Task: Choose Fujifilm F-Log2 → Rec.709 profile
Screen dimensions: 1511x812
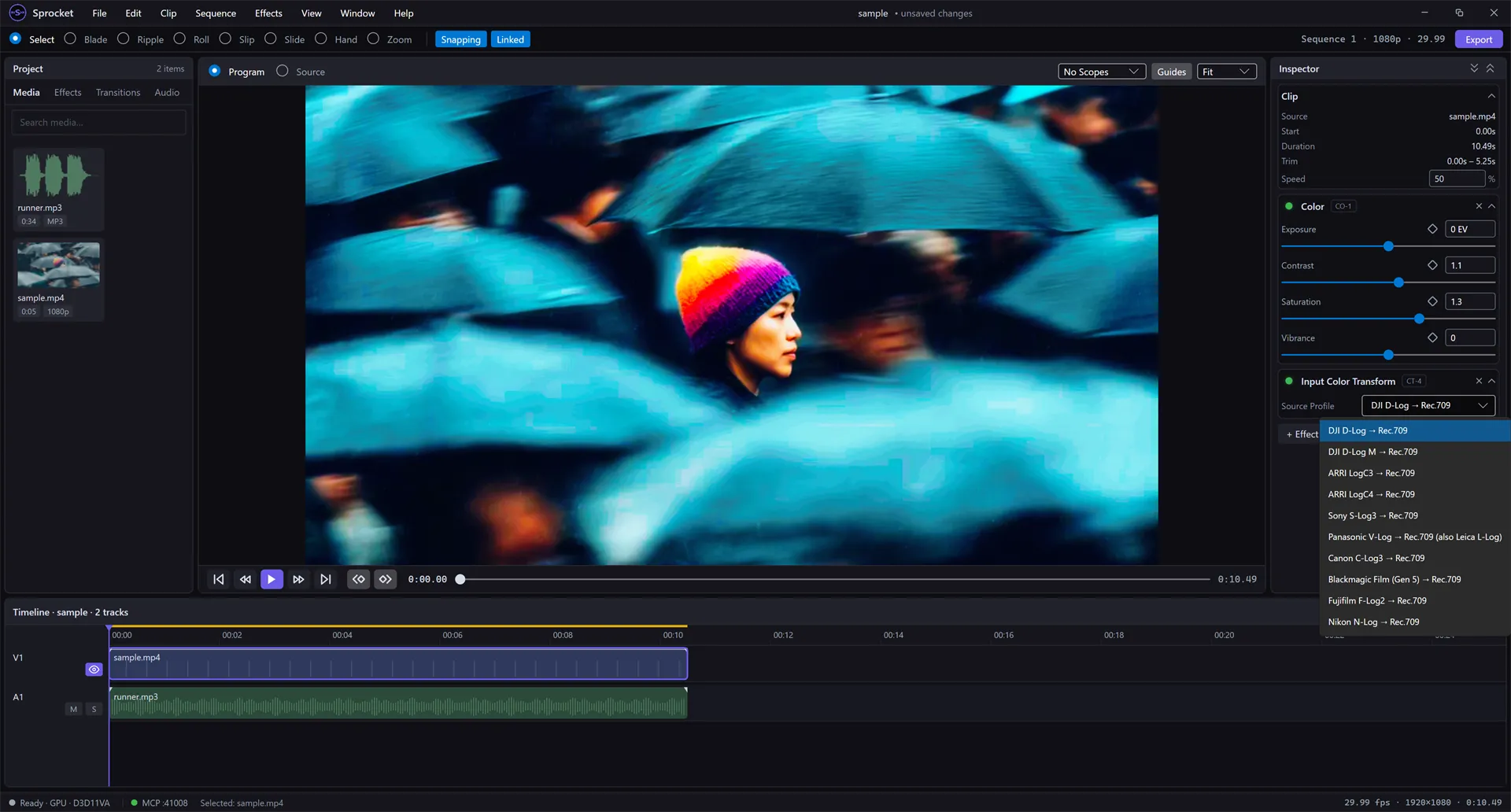Action: [1415, 600]
